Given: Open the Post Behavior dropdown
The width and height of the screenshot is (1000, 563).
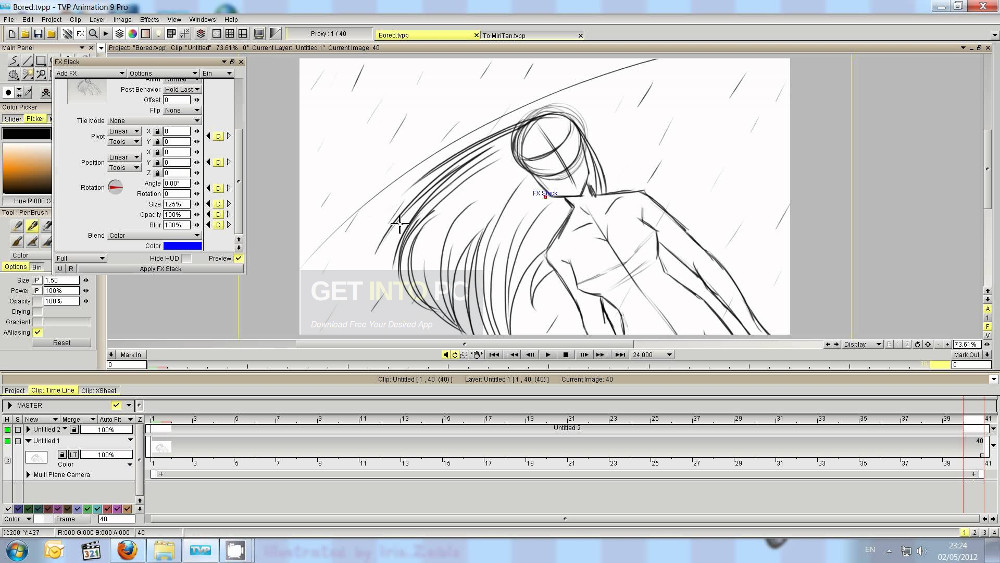Looking at the screenshot, I should pyautogui.click(x=182, y=90).
